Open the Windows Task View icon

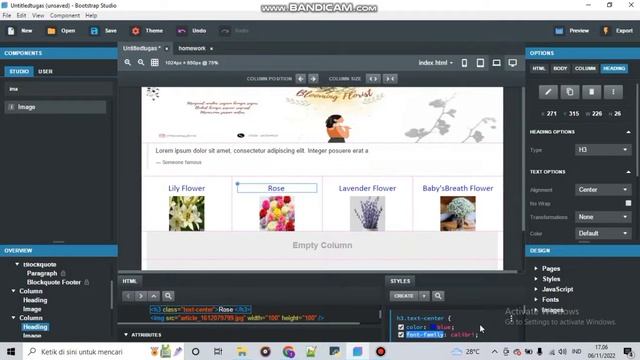click(218, 352)
